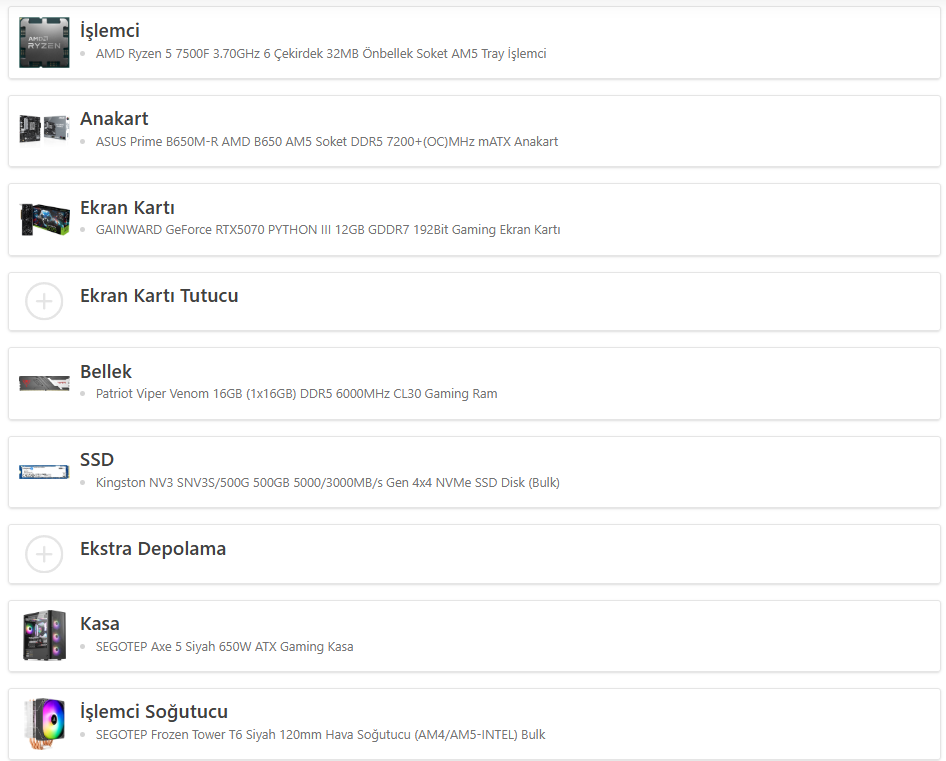This screenshot has width=946, height=761.
Task: Select the Ekran Kartı Tutucu heading
Action: point(159,295)
